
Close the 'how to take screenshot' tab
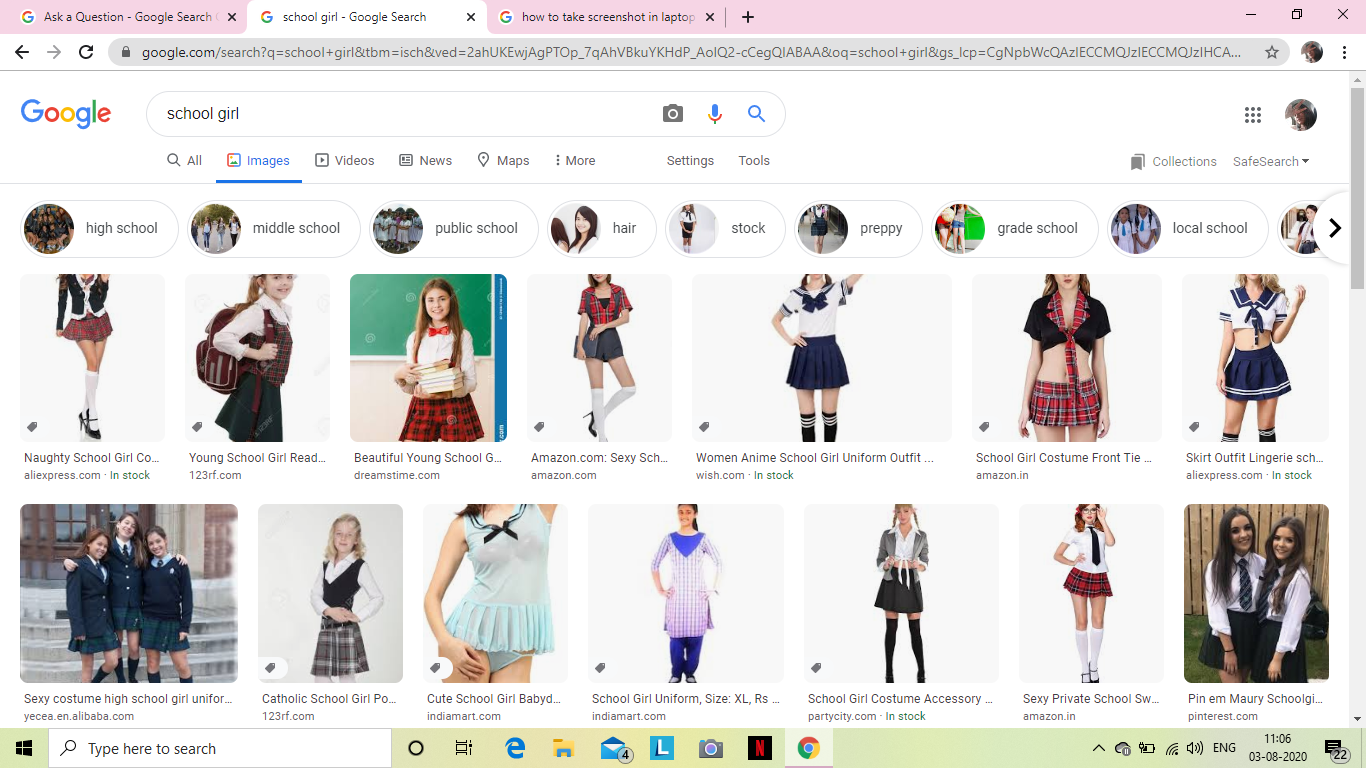click(x=711, y=17)
